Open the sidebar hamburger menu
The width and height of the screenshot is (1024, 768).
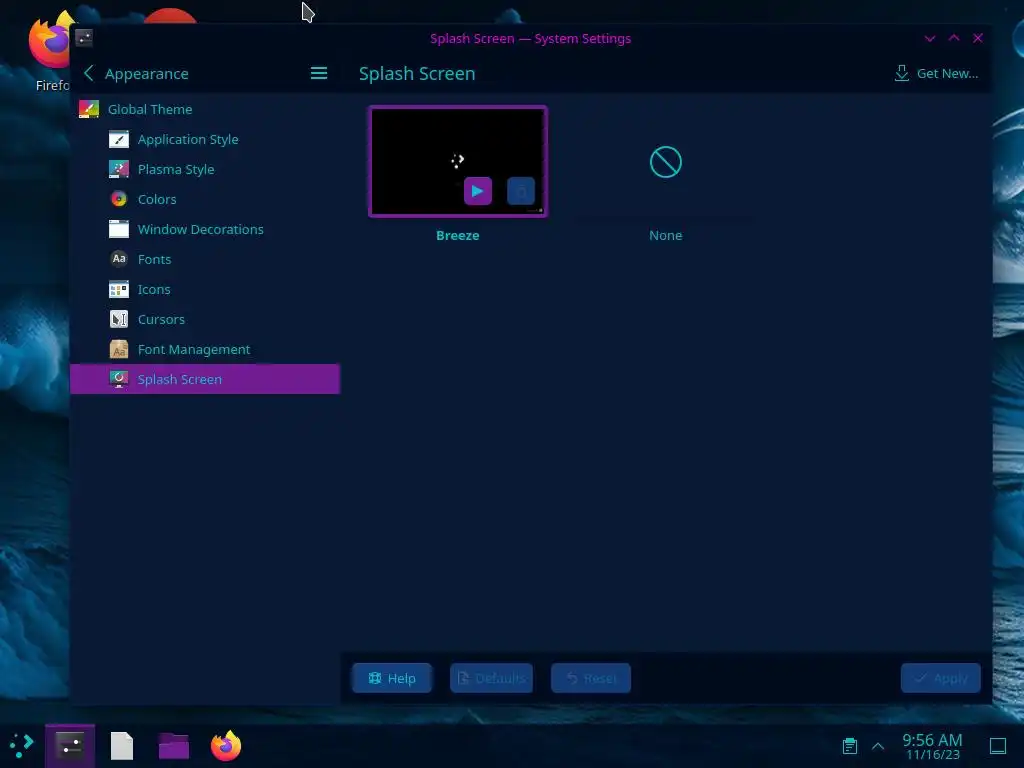[319, 73]
